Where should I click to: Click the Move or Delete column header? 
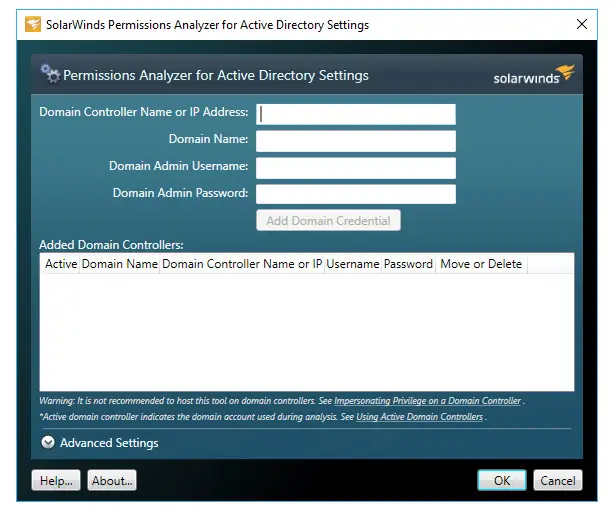[481, 264]
